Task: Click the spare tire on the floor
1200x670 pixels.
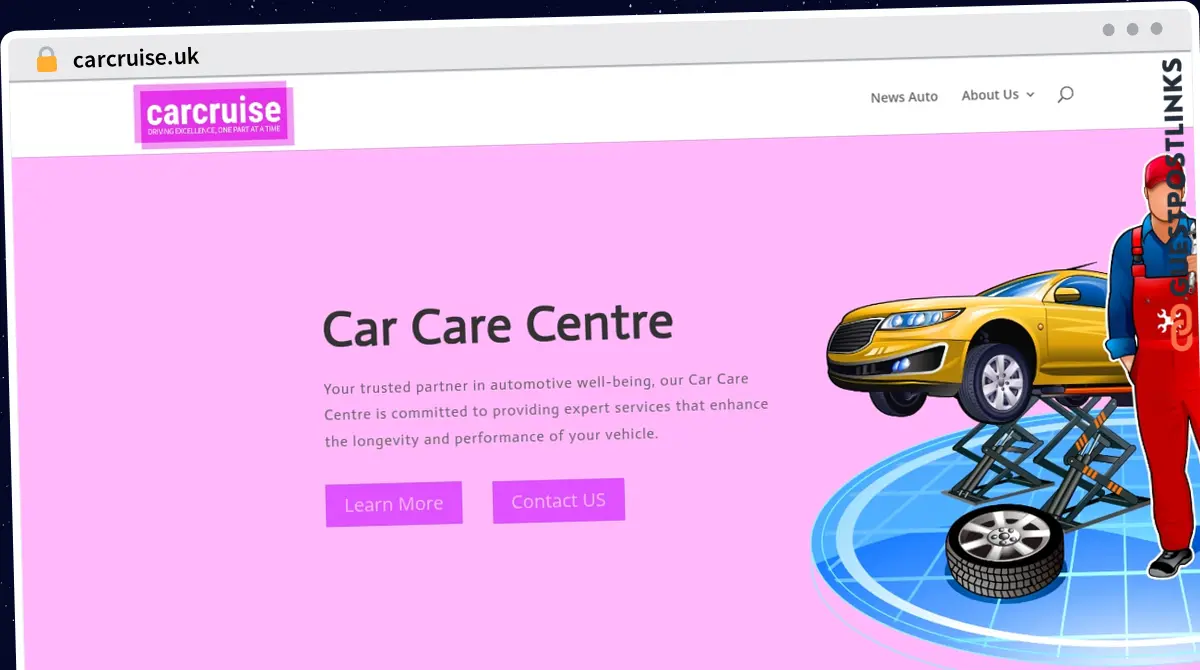Action: [x=1003, y=549]
